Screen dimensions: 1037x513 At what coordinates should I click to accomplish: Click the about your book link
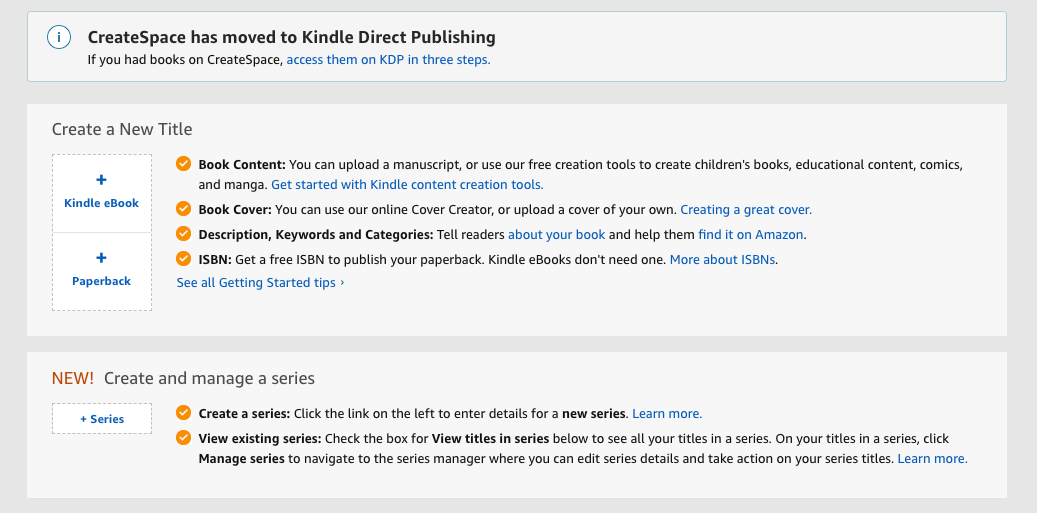click(556, 235)
